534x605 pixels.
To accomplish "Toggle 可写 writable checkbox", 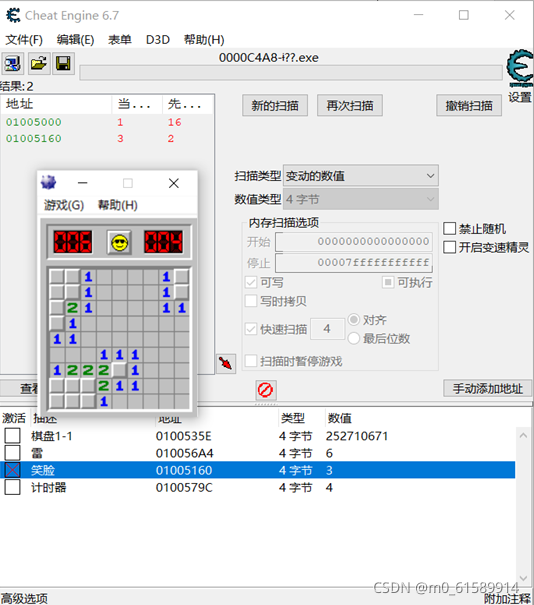I will (x=251, y=282).
